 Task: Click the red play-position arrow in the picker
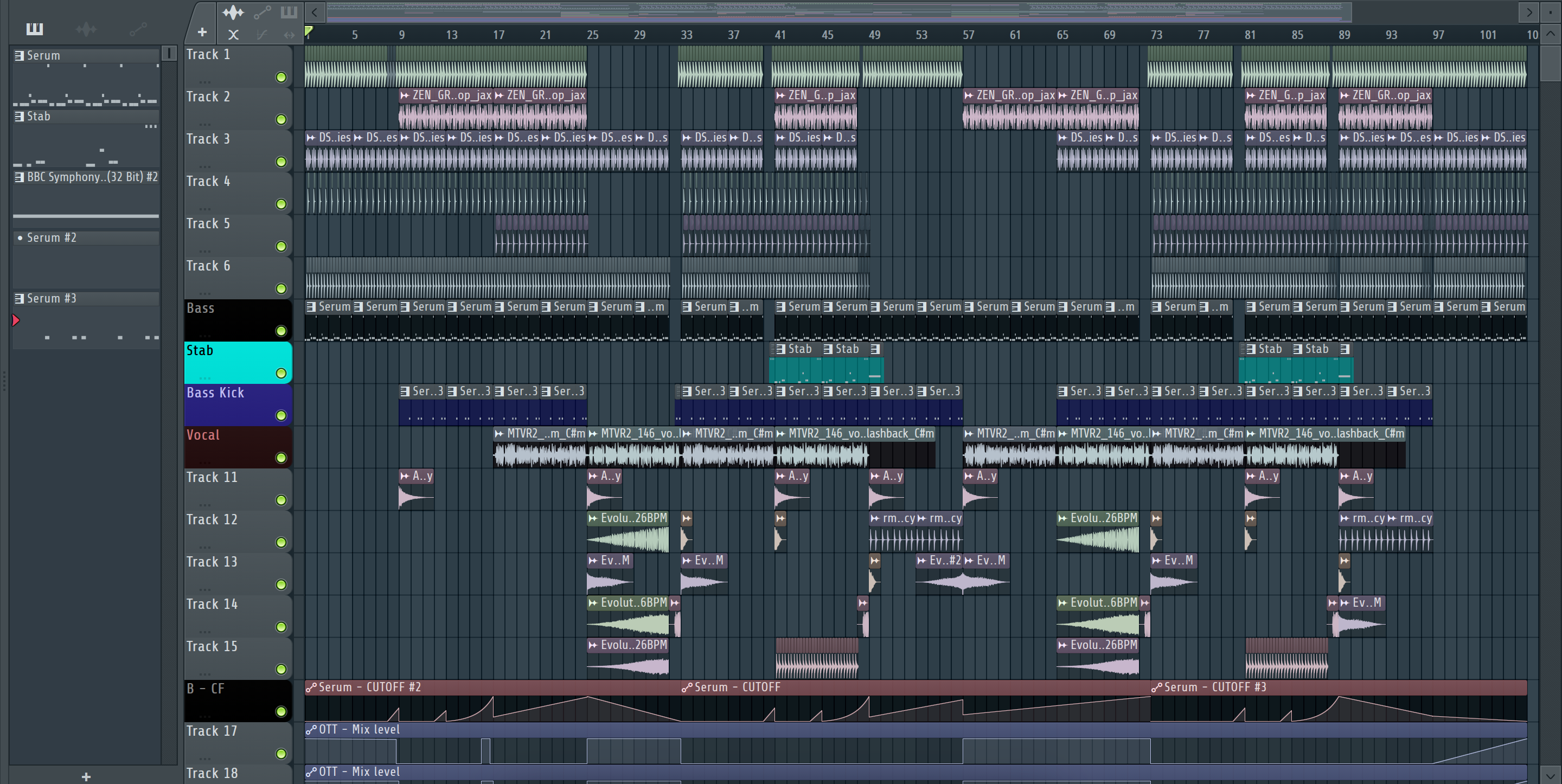(16, 319)
